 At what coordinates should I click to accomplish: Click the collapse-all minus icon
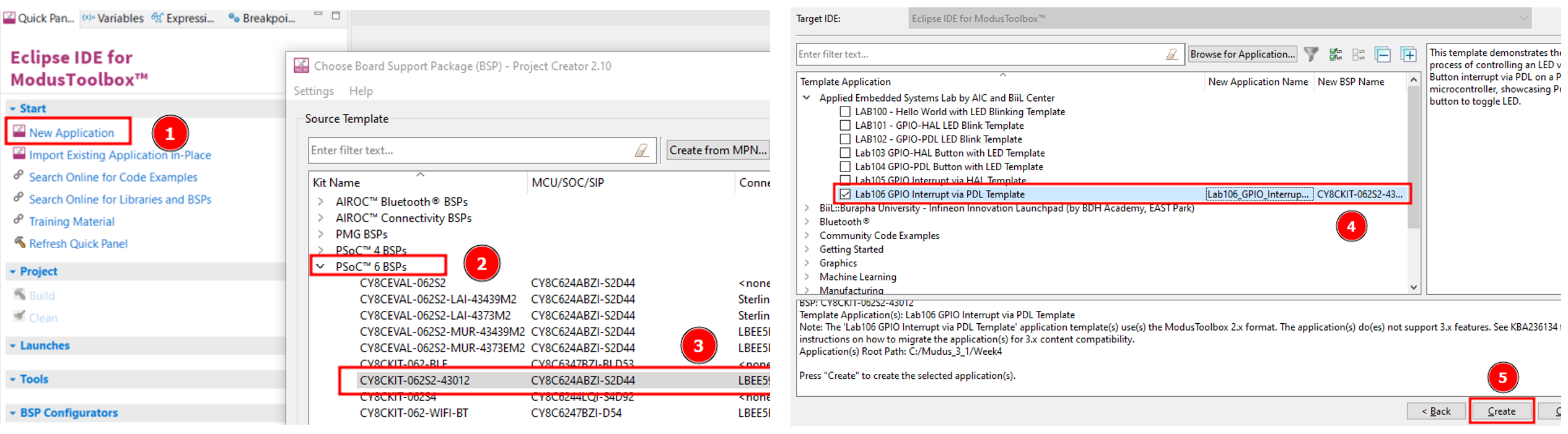pos(1382,54)
